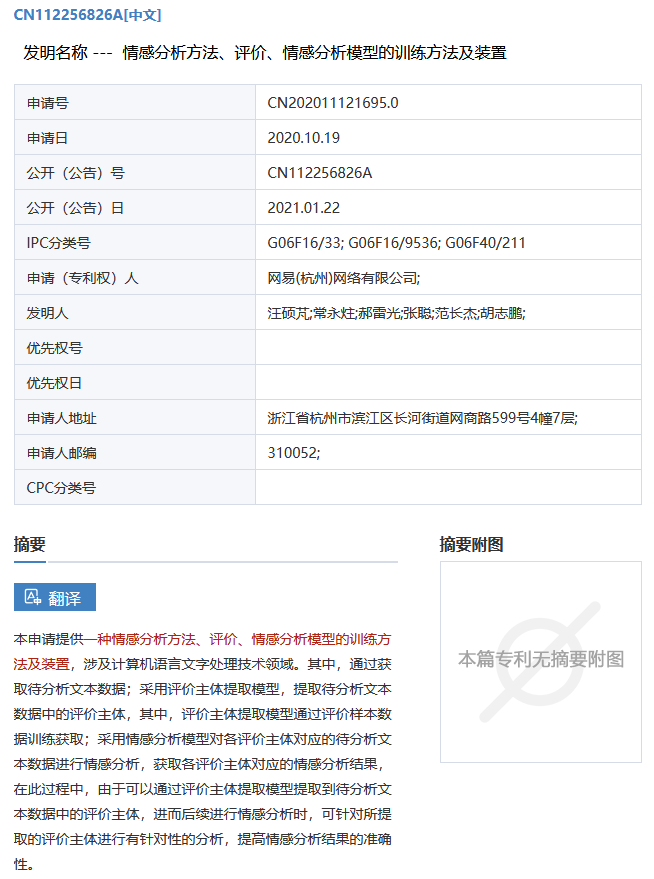Click the 翻译 translate button
Image resolution: width=654 pixels, height=879 pixels.
[55, 597]
